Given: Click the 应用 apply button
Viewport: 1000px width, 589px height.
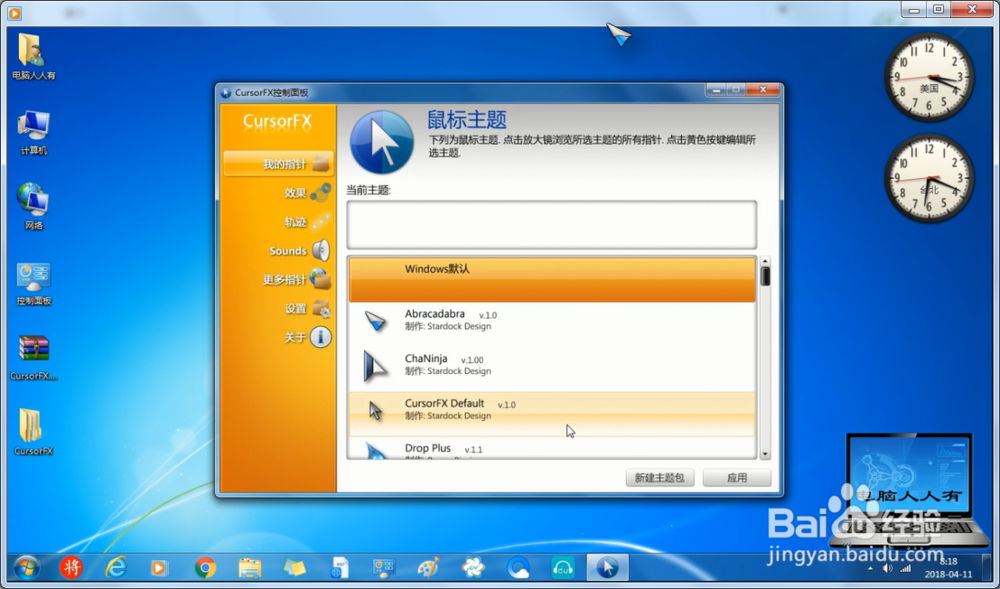Looking at the screenshot, I should click(737, 477).
